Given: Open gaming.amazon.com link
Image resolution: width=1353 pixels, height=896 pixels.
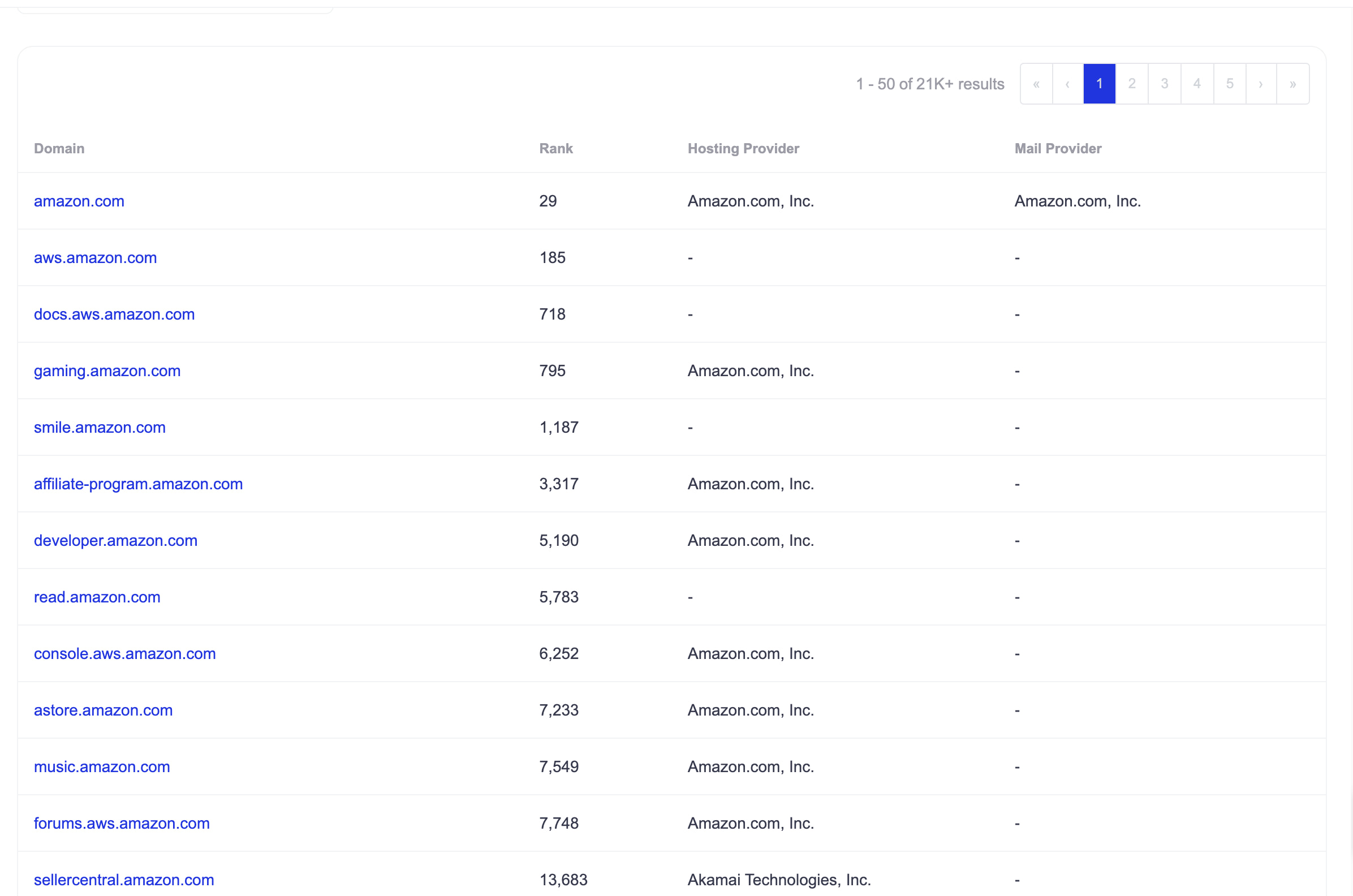Looking at the screenshot, I should click(107, 371).
